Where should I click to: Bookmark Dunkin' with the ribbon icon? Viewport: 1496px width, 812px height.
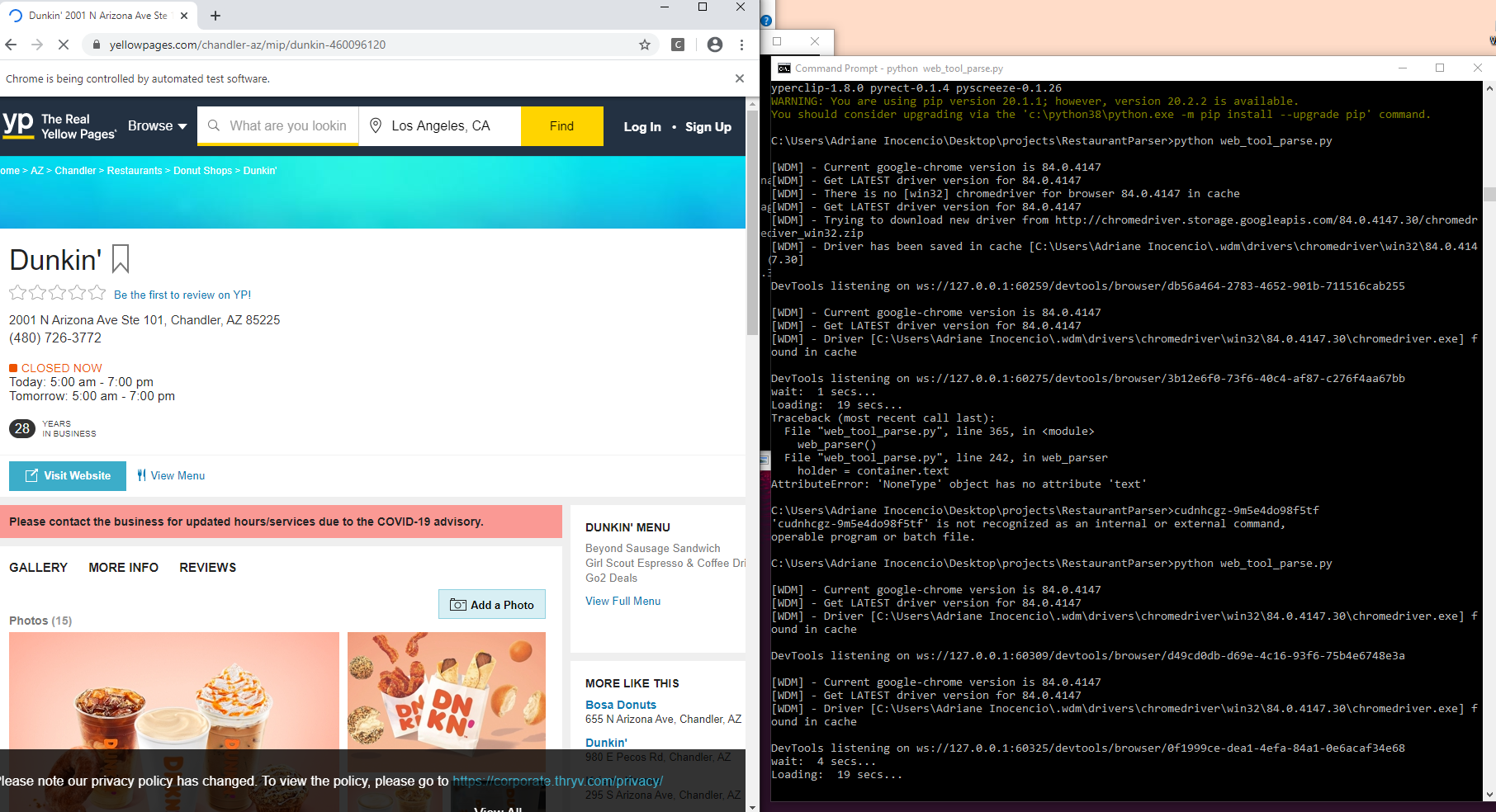click(121, 259)
